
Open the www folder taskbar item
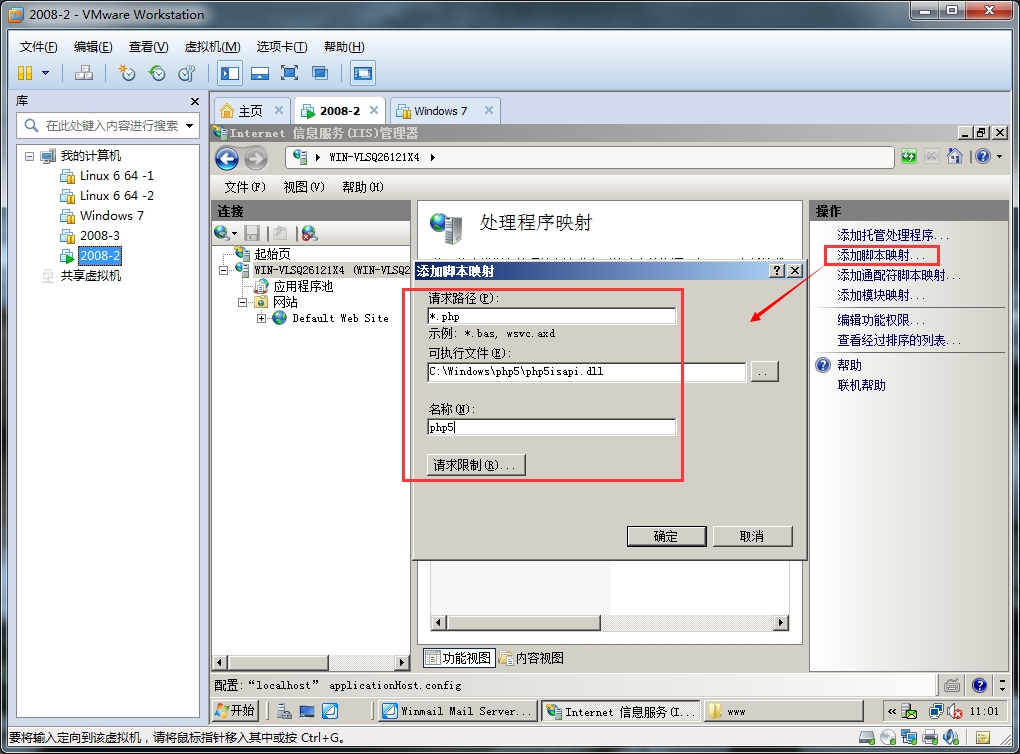(784, 711)
